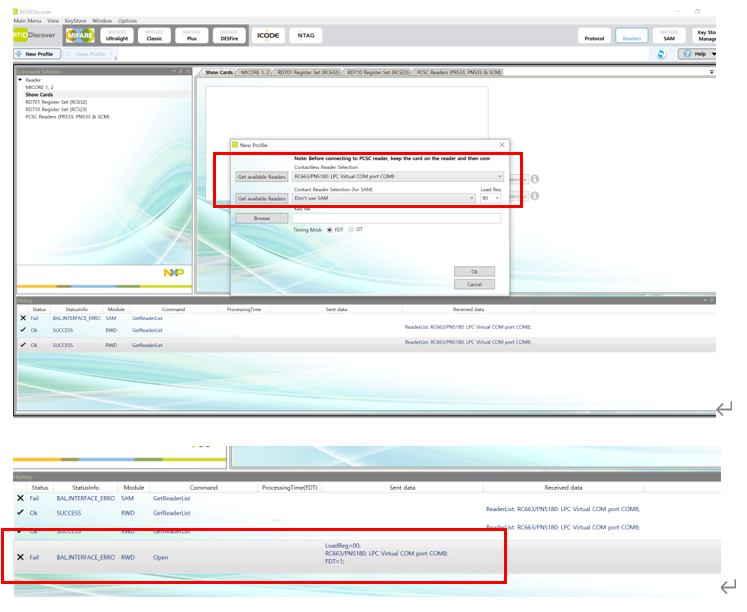Select MICORE 1, 2 in Command Selection tree
The width and height of the screenshot is (747, 612).
[x=39, y=87]
